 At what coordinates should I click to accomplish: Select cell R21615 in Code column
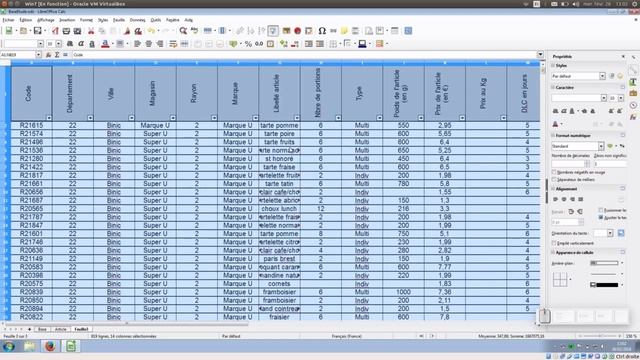(31, 125)
